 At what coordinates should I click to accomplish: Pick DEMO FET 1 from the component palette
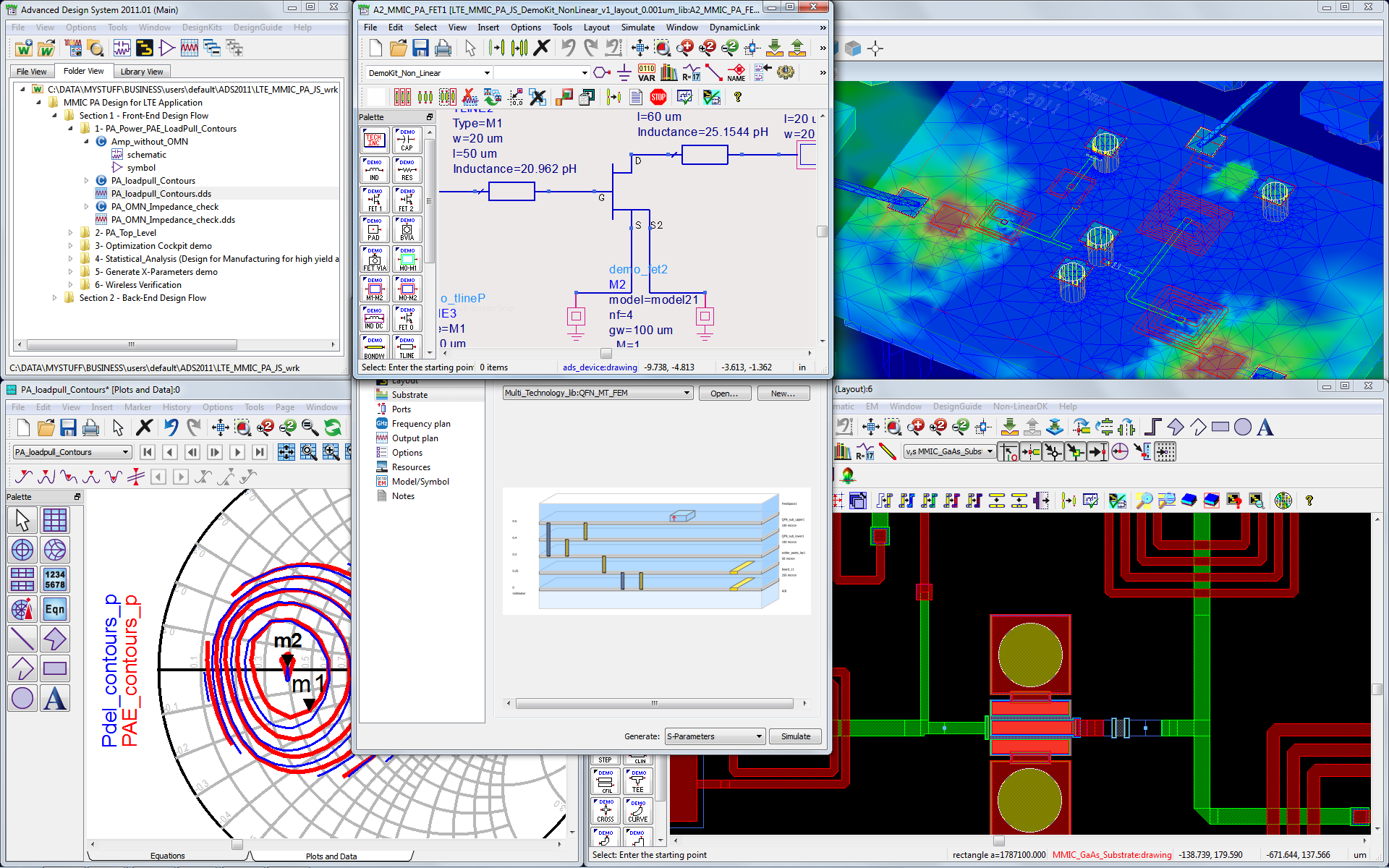(374, 200)
